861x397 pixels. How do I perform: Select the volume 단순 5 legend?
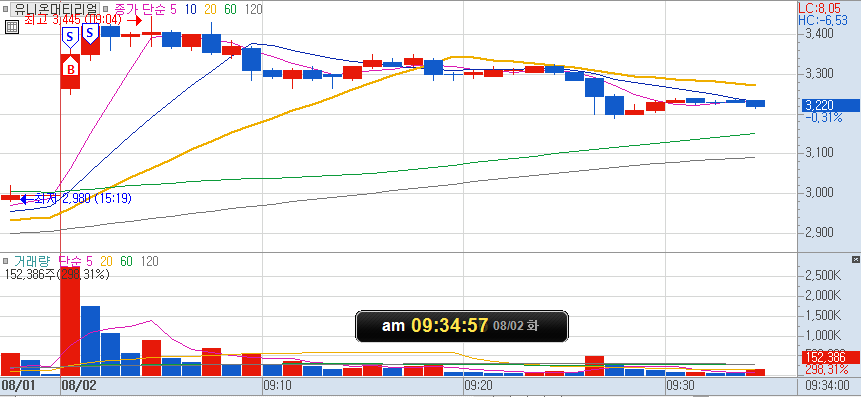point(75,261)
